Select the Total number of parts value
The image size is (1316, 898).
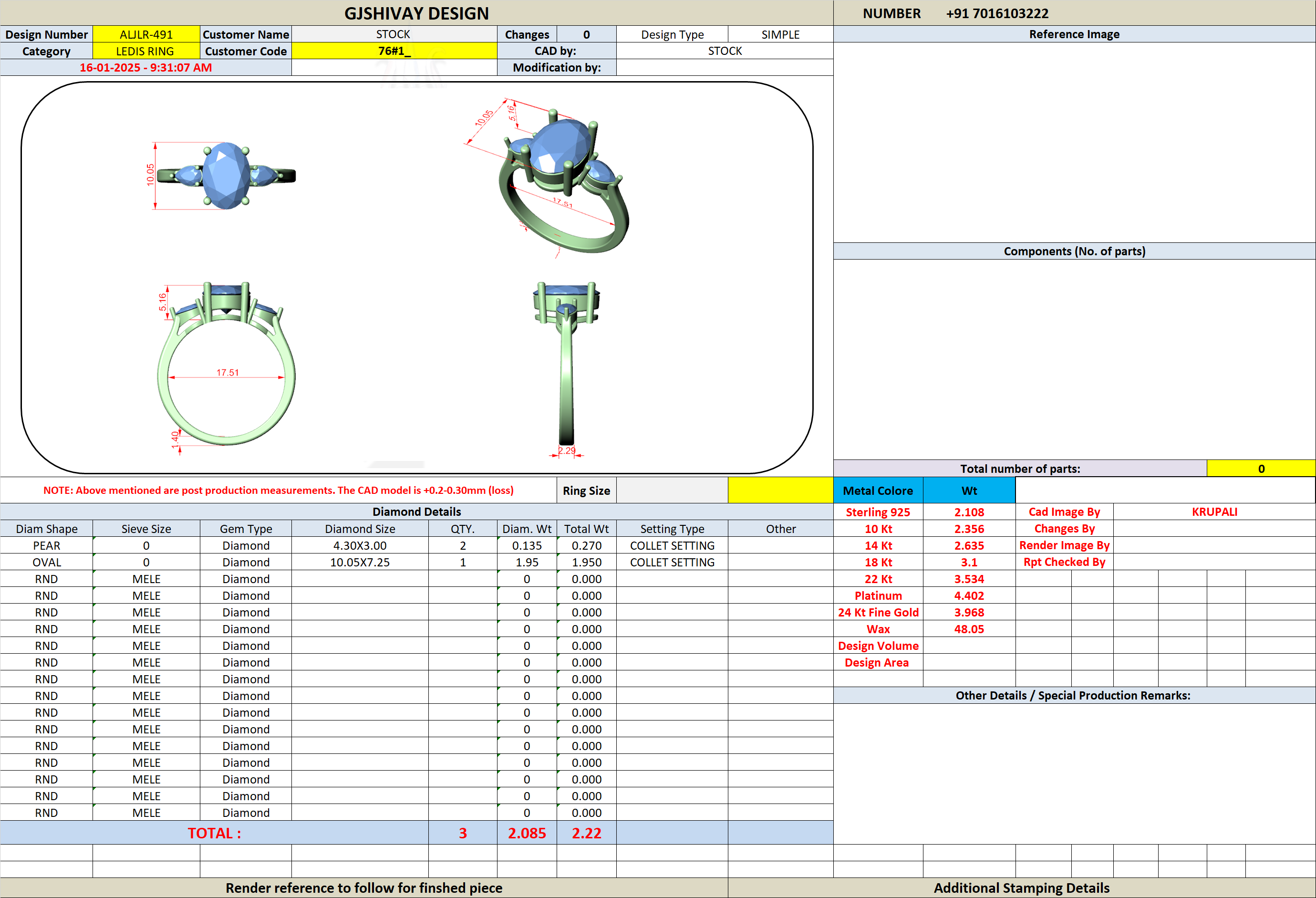pos(1261,469)
